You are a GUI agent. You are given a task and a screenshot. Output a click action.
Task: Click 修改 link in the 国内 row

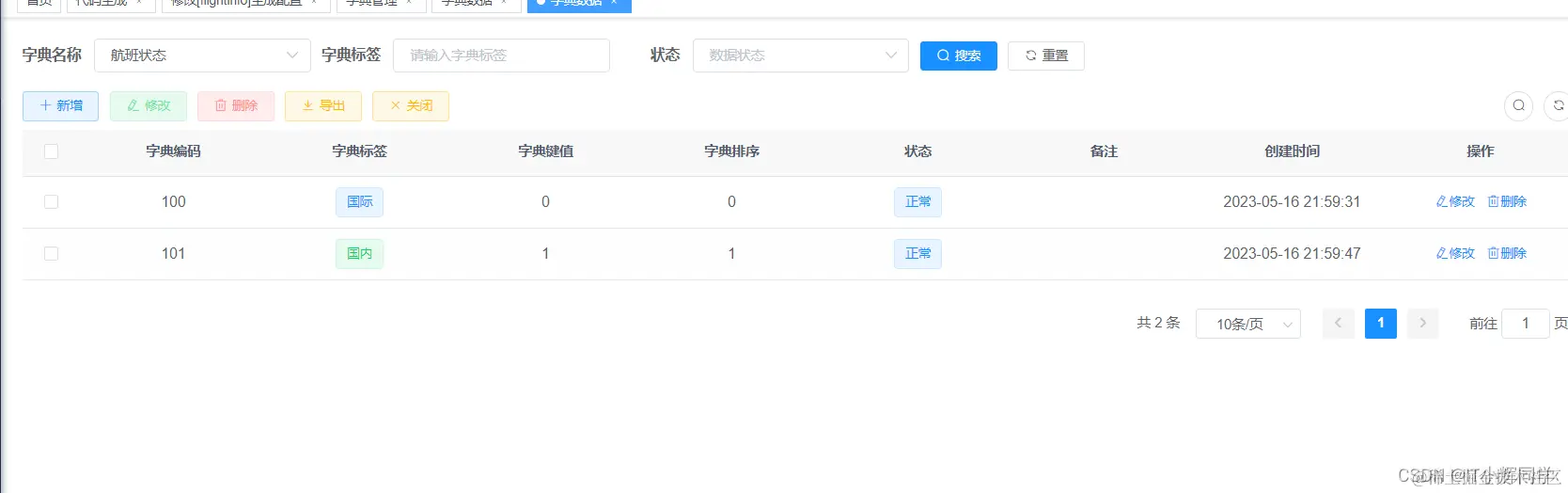[x=1455, y=254]
